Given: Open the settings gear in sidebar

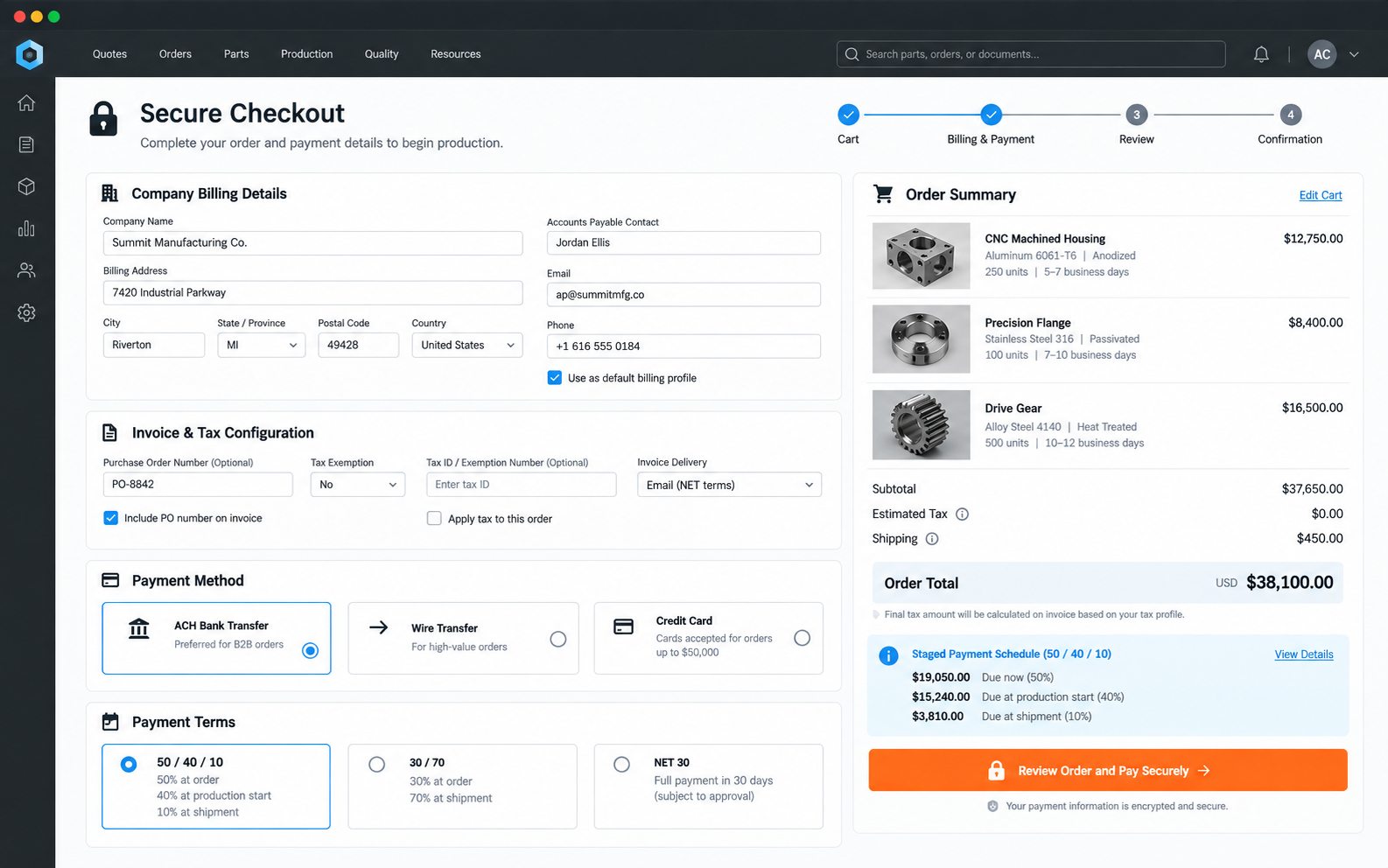Looking at the screenshot, I should 26,312.
